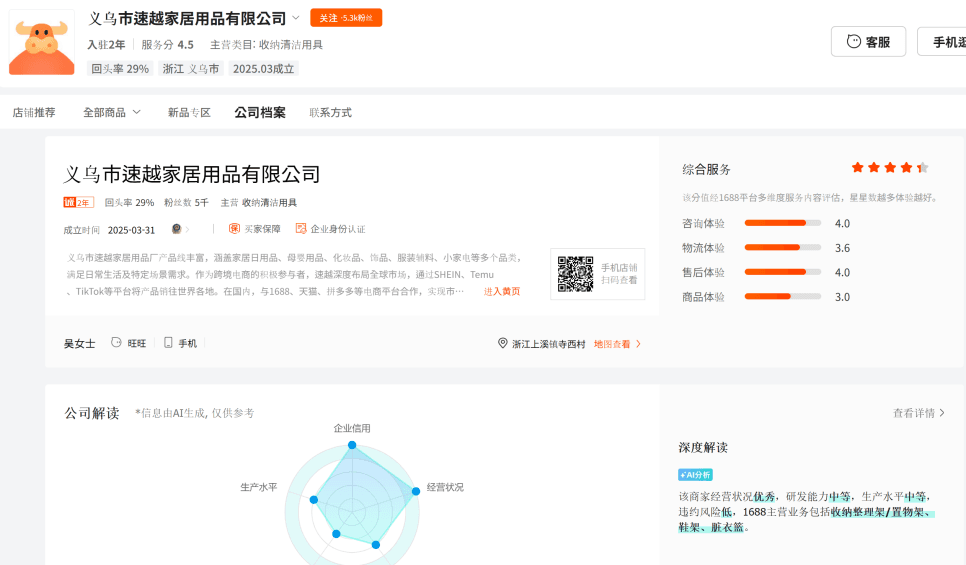The height and width of the screenshot is (565, 966).
Task: Follow the shop with 关注 button
Action: tap(346, 18)
